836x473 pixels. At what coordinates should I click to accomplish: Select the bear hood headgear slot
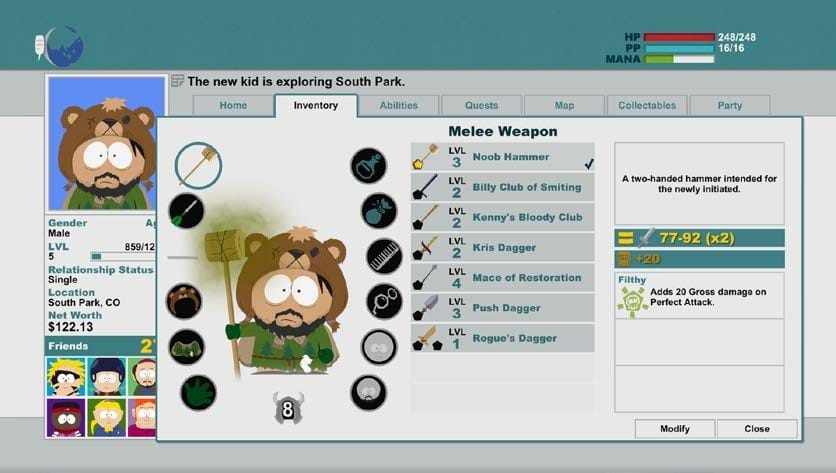[x=184, y=301]
